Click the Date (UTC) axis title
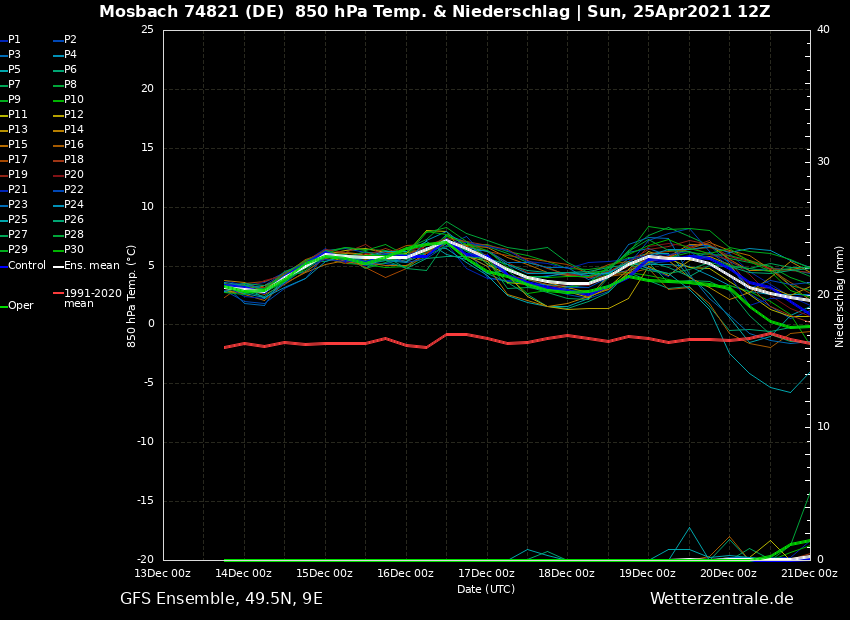This screenshot has height=620, width=850. (x=486, y=589)
